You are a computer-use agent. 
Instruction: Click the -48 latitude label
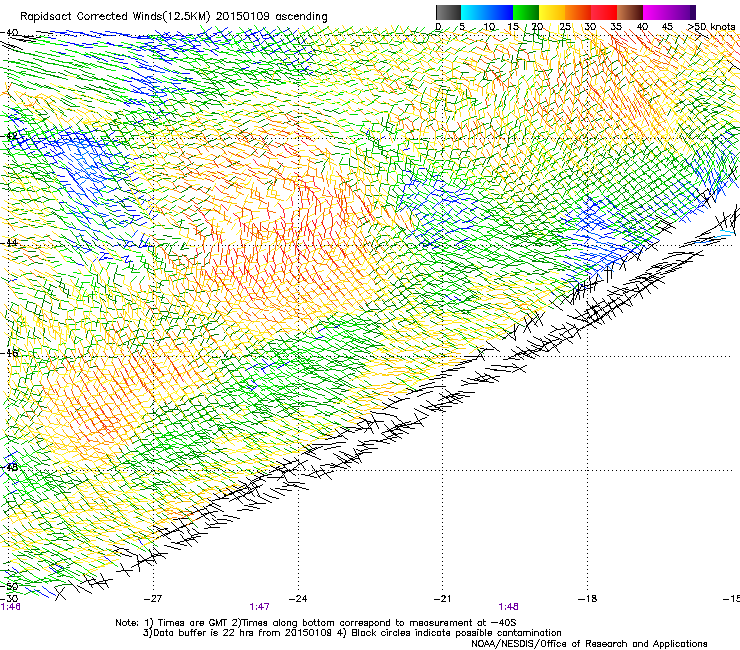click(x=9, y=467)
